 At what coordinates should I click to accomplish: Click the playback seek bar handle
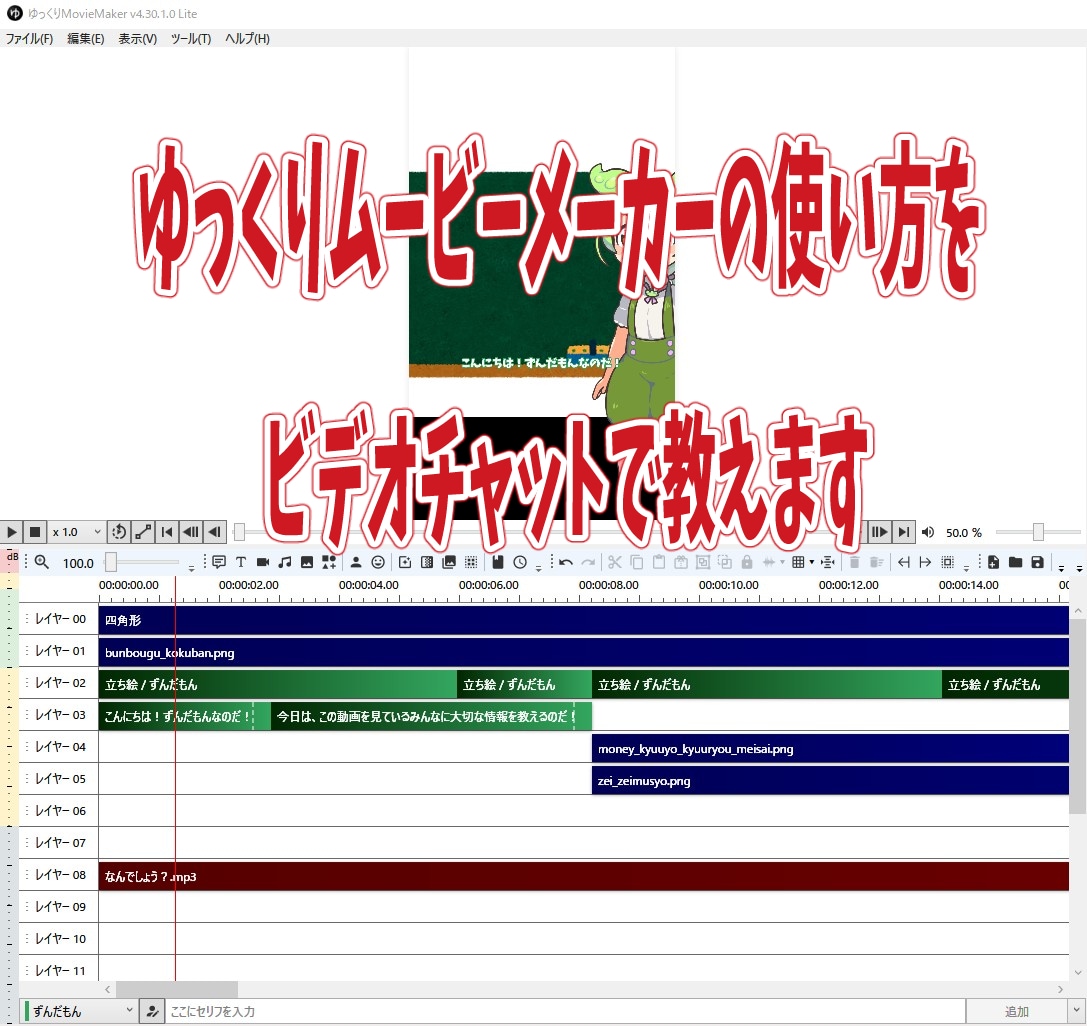(x=240, y=532)
